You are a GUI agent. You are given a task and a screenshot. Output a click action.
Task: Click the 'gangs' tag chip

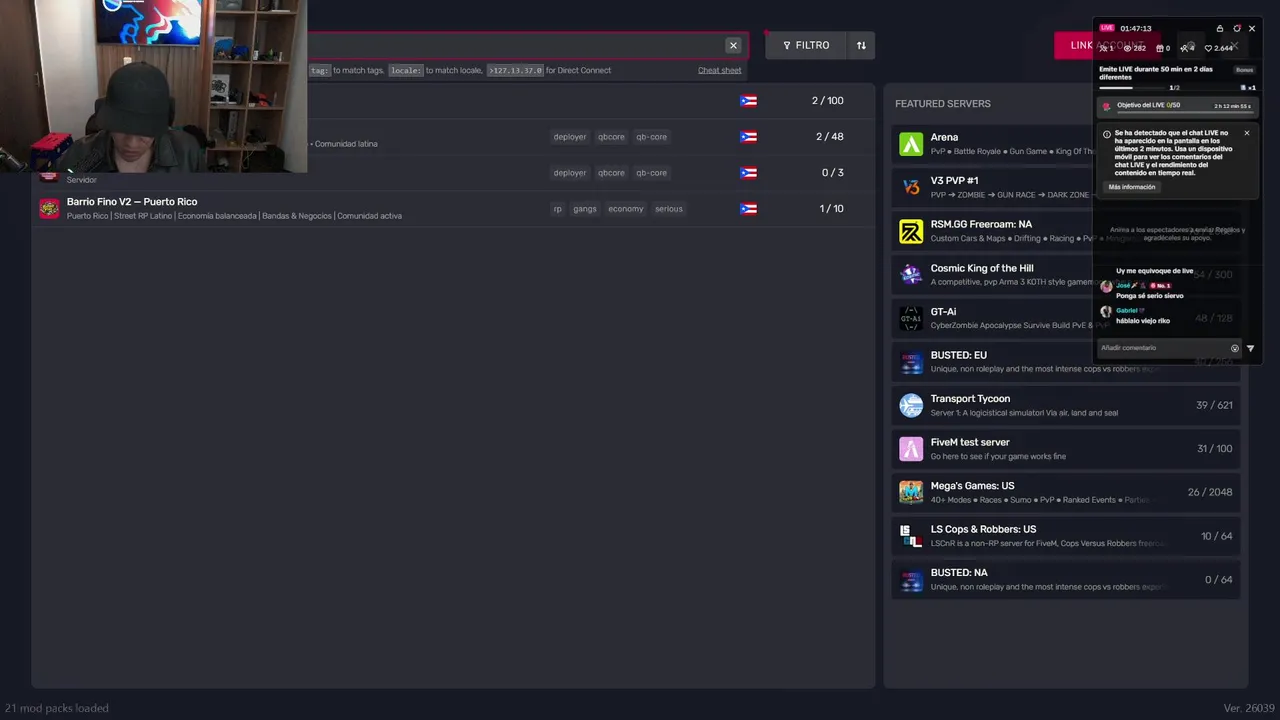click(585, 209)
